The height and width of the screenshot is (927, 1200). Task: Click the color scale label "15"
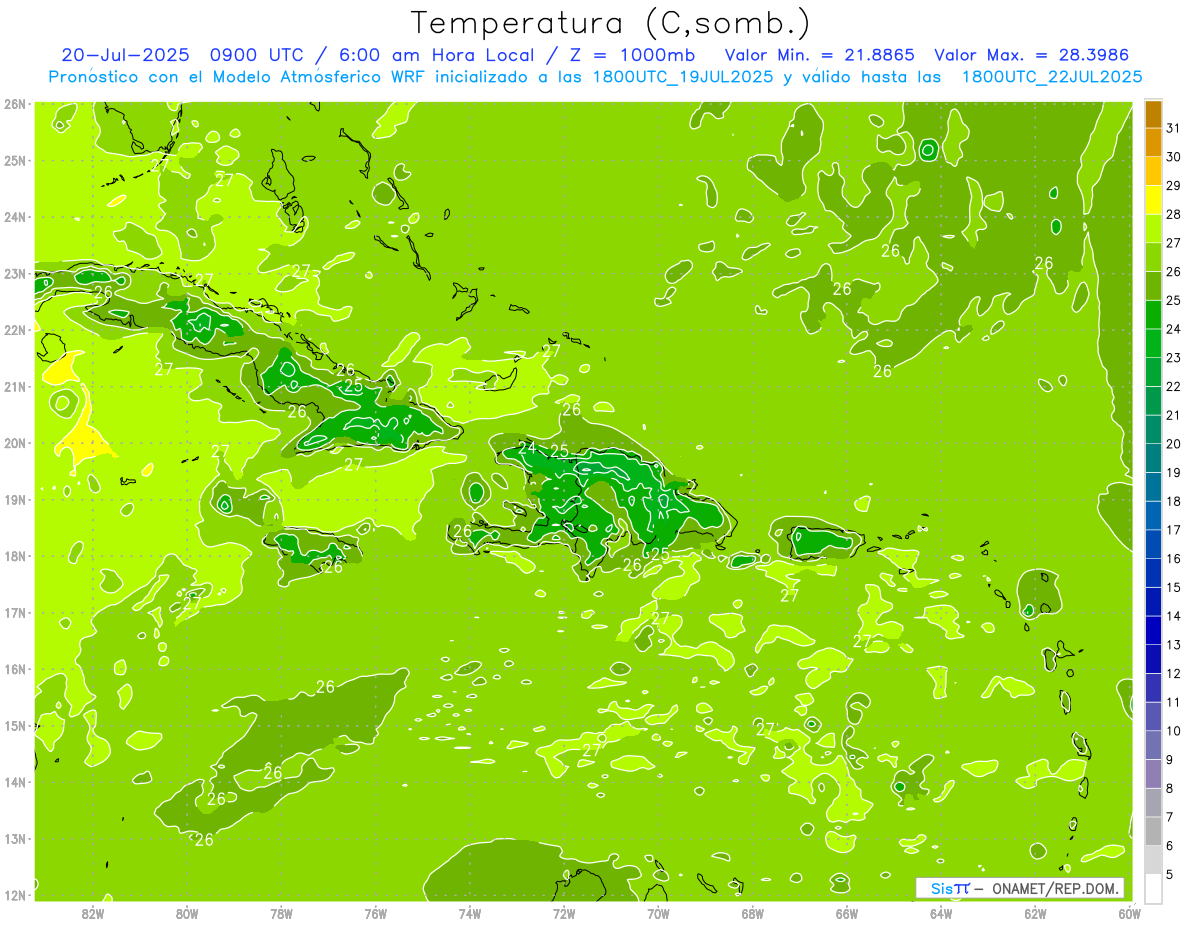pyautogui.click(x=1174, y=587)
